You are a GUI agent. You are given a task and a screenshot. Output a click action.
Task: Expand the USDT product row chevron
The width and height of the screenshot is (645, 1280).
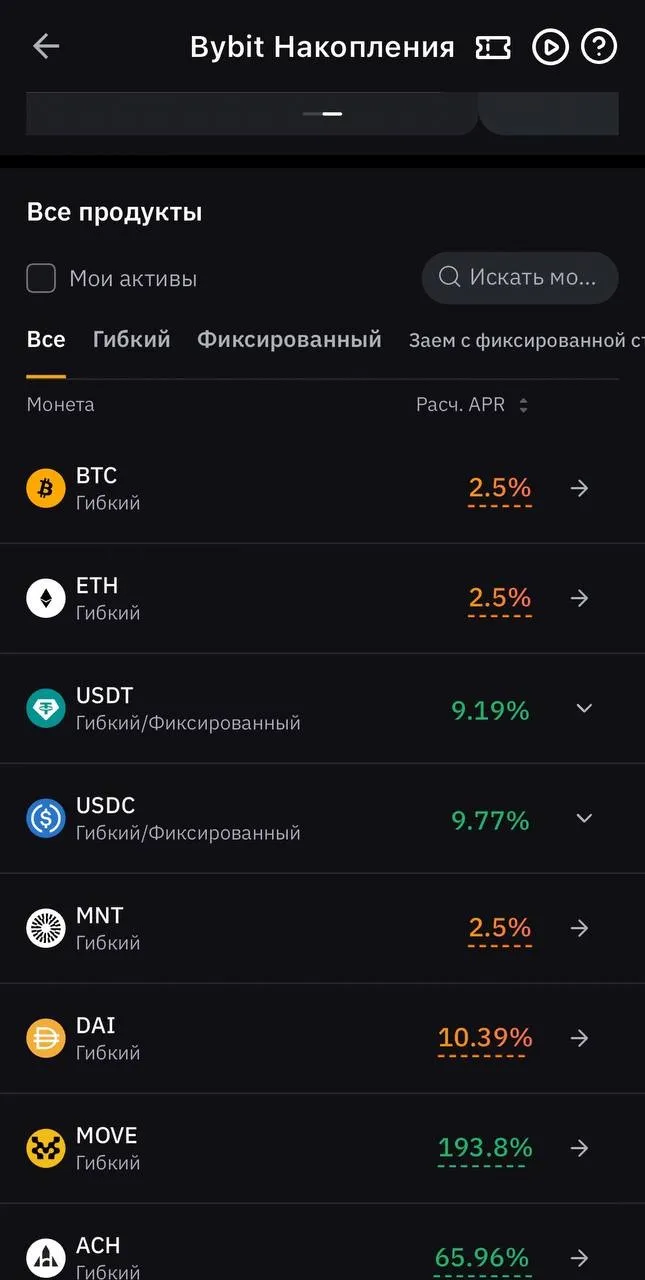coord(584,708)
